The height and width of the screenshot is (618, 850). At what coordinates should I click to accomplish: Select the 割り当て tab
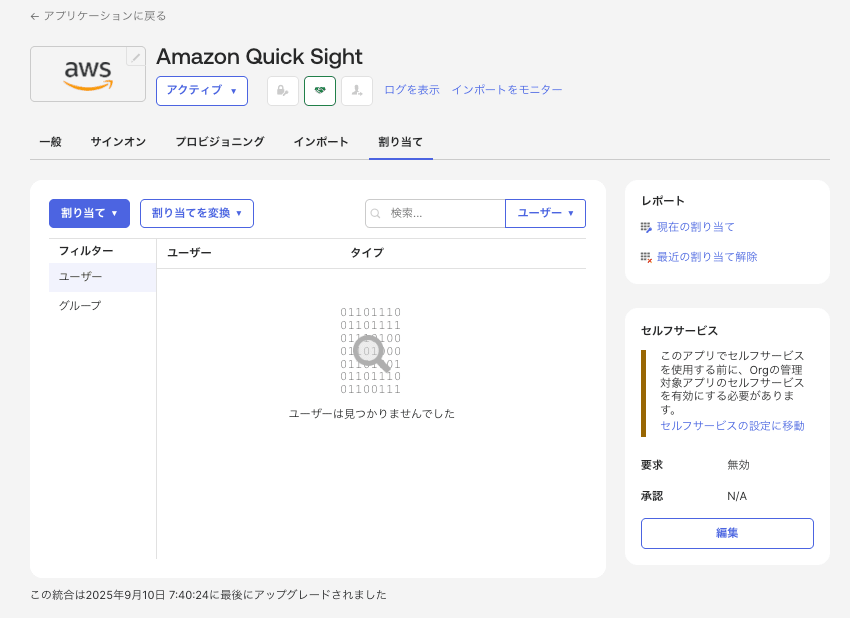pyautogui.click(x=401, y=142)
